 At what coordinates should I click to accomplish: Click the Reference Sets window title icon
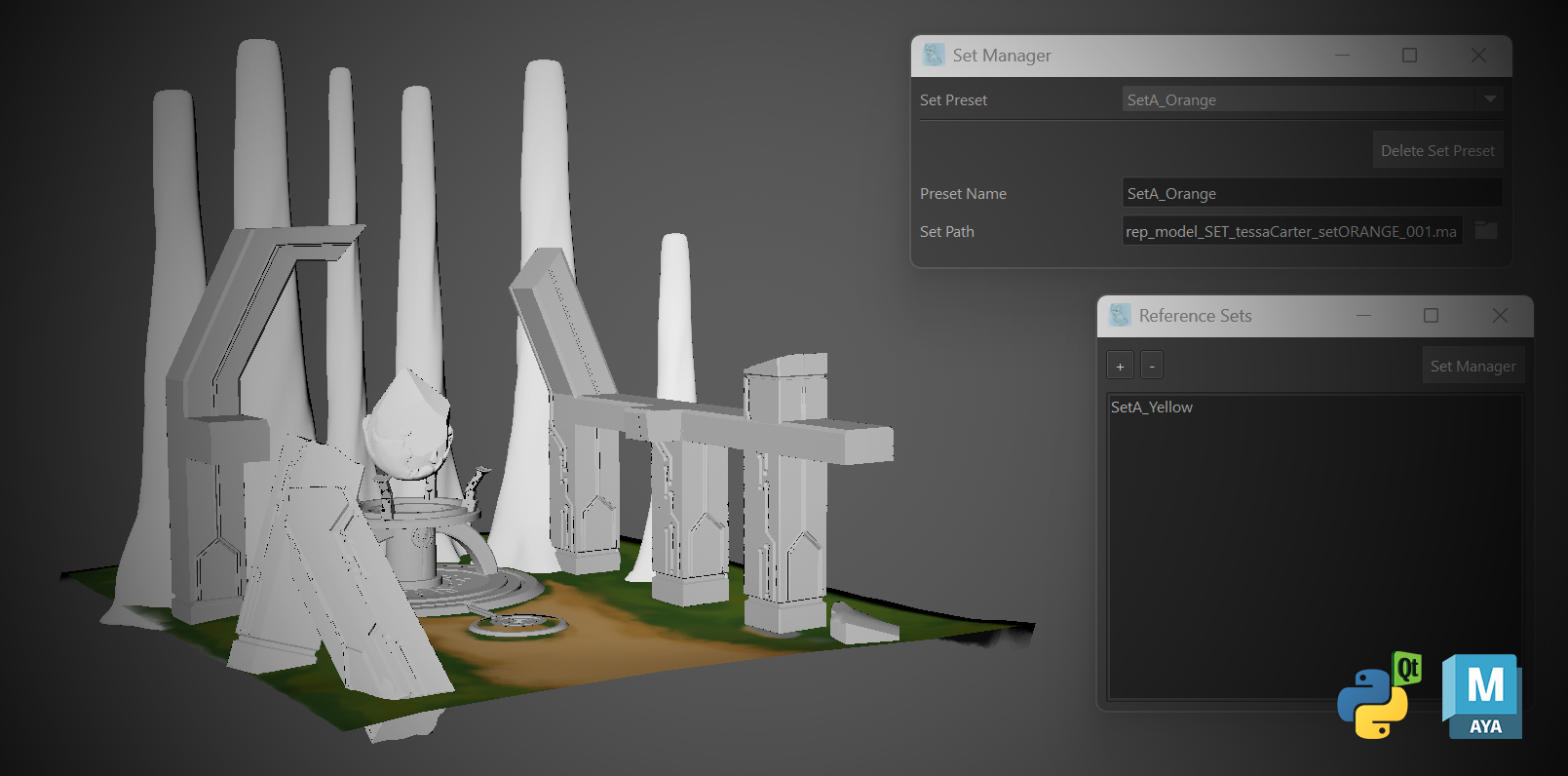click(1120, 316)
